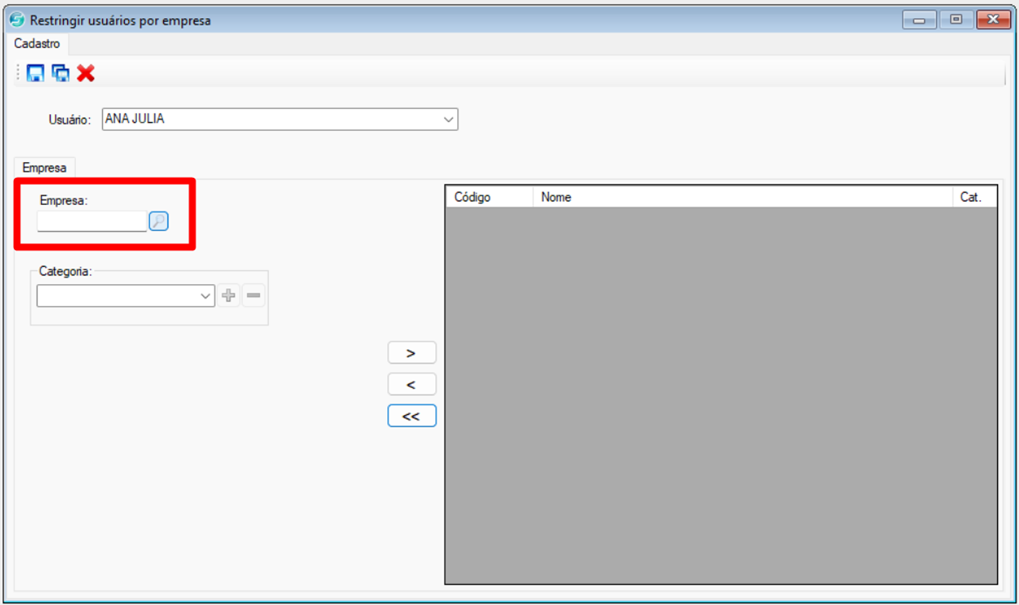Screen dimensions: 1019x605
Task: Sort by the Nome column header
Action: [743, 197]
